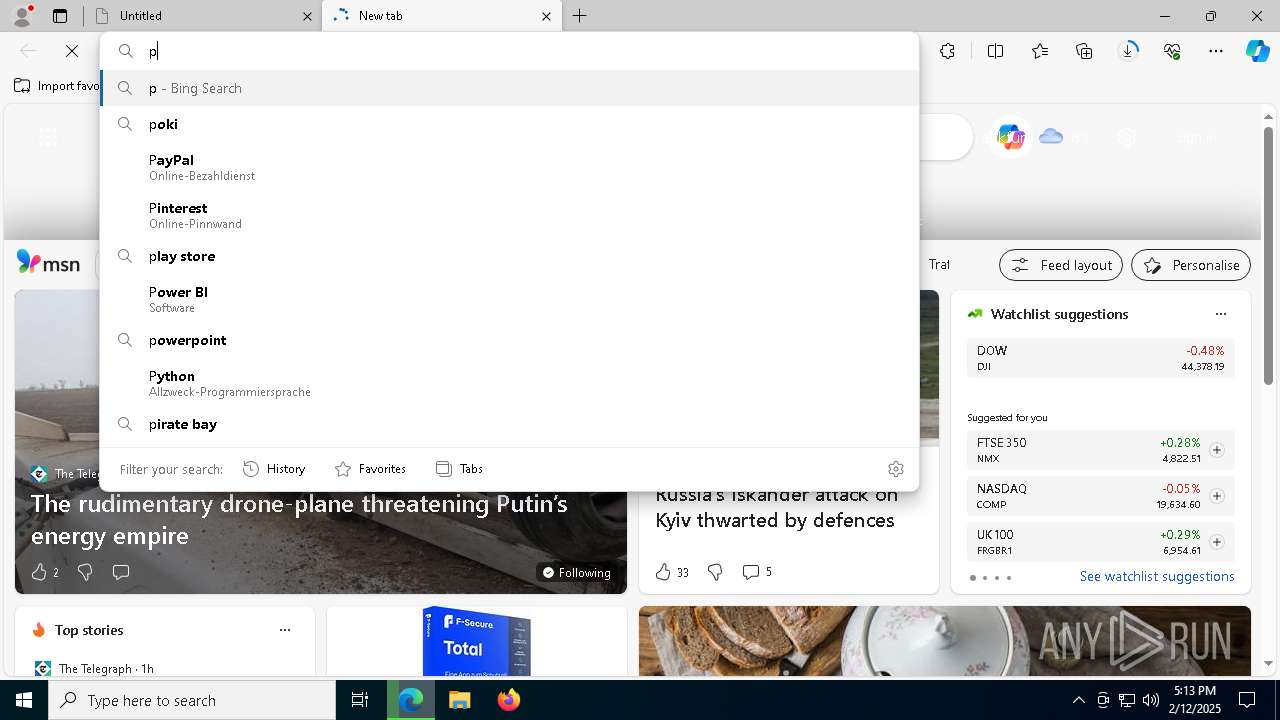Open the Collections icon
1280x720 pixels.
[1084, 51]
